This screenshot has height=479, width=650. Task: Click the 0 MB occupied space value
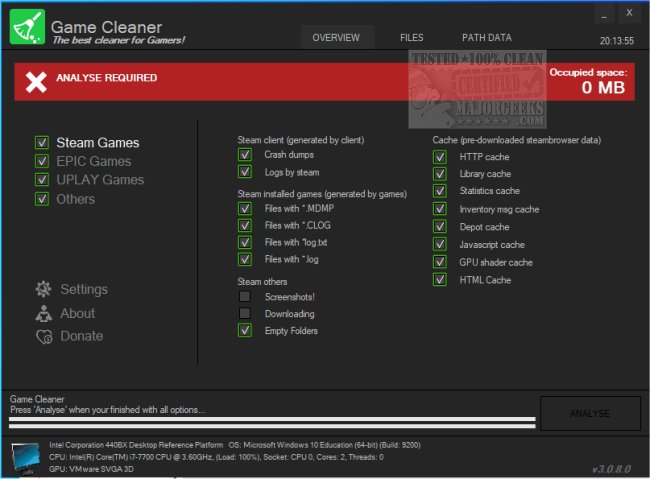click(603, 88)
